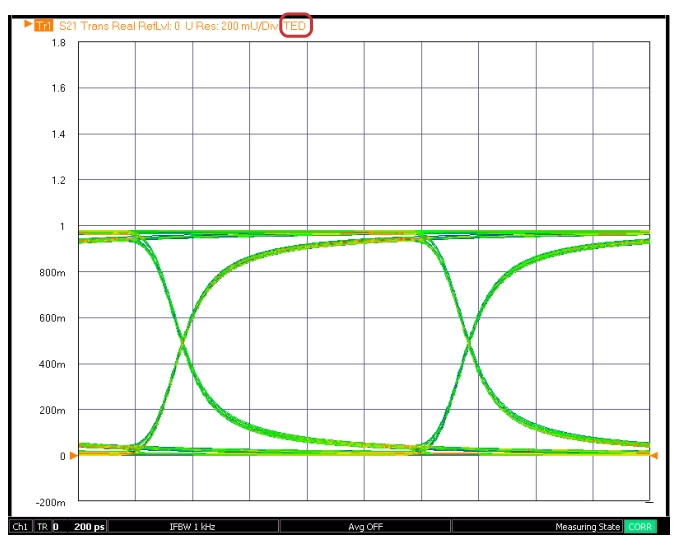Click the Avg OFF status entry
This screenshot has width=679, height=551.
click(x=365, y=527)
